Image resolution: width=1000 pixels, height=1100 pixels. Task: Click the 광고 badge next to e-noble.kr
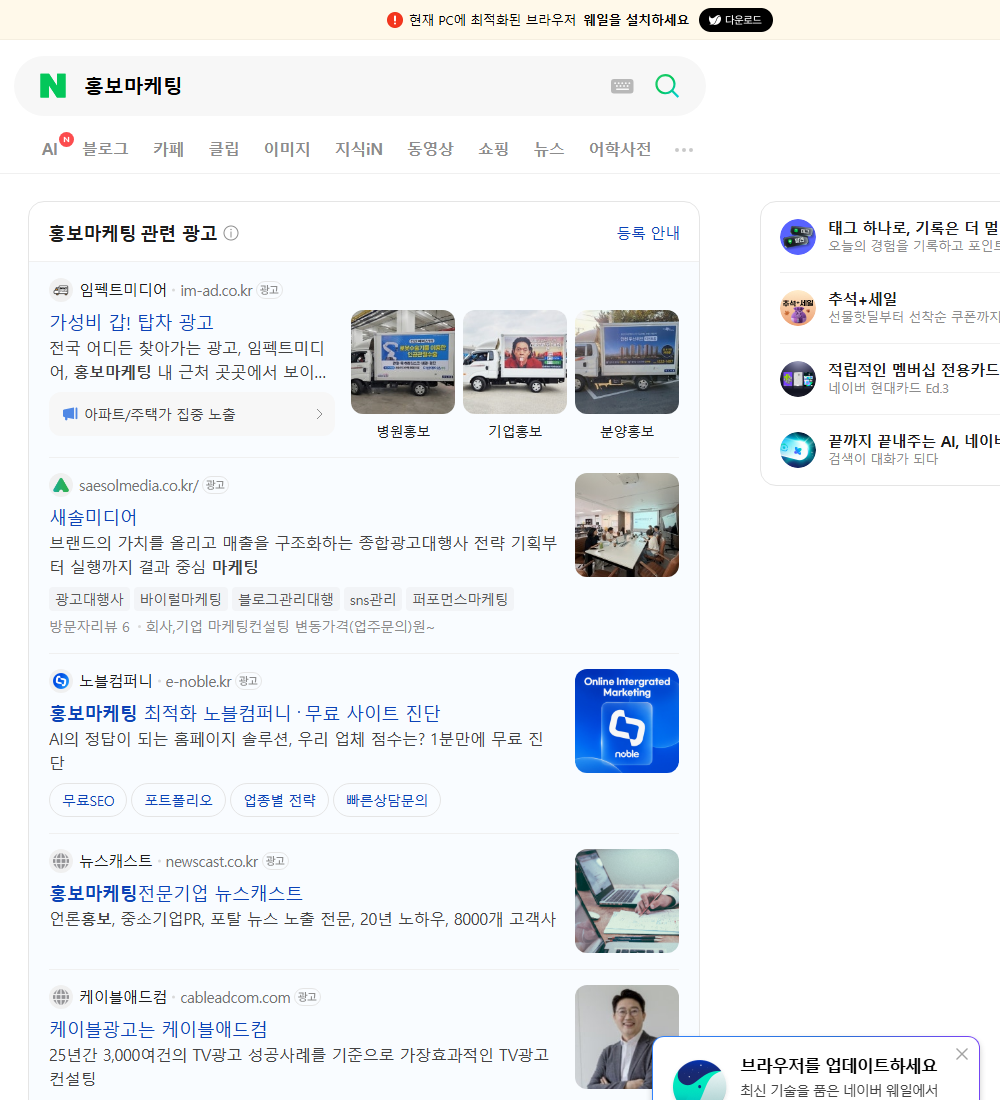248,680
